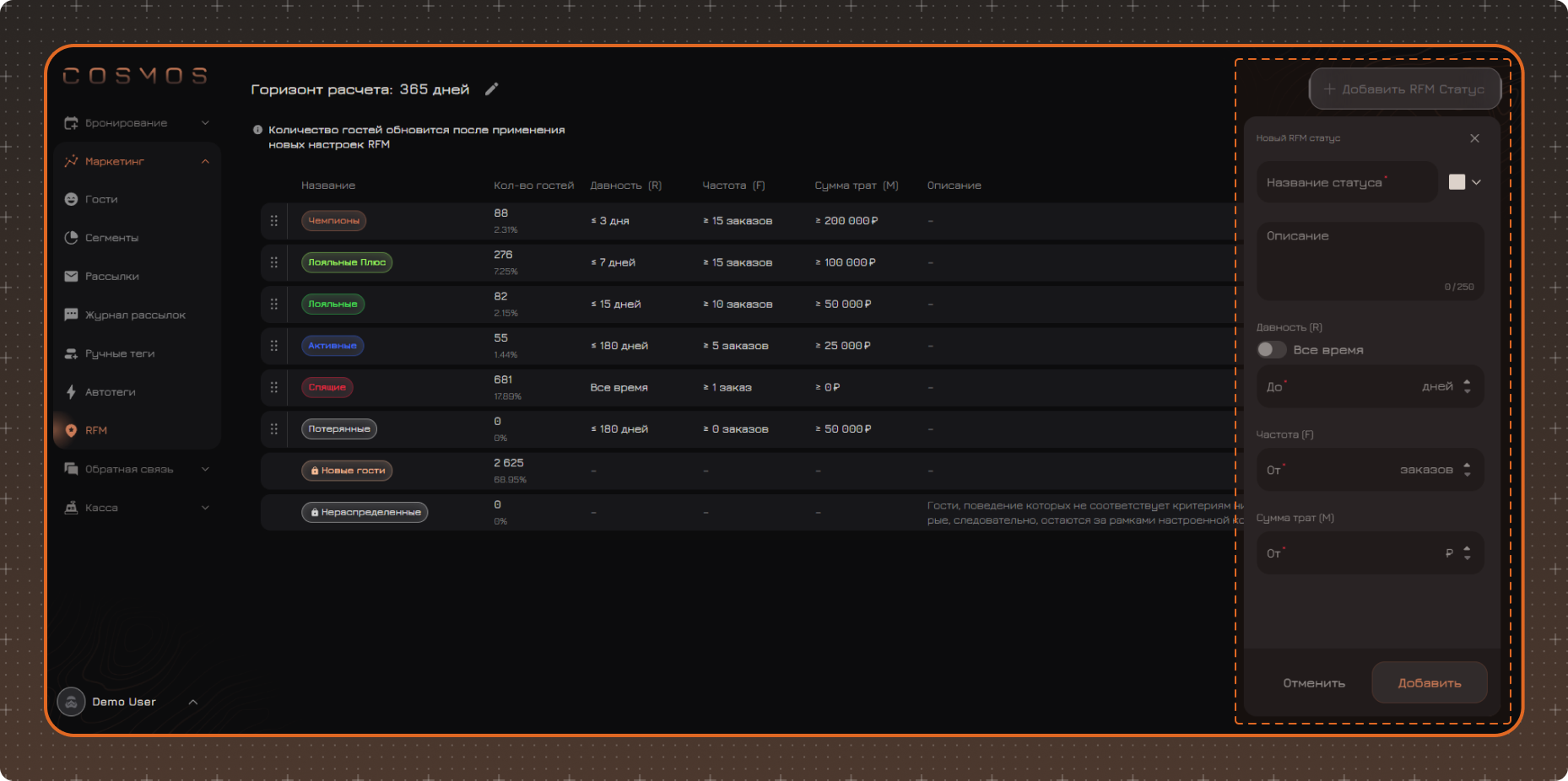Viewport: 1568px width, 781px height.
Task: Click the Кол-во гостей column header
Action: click(533, 186)
